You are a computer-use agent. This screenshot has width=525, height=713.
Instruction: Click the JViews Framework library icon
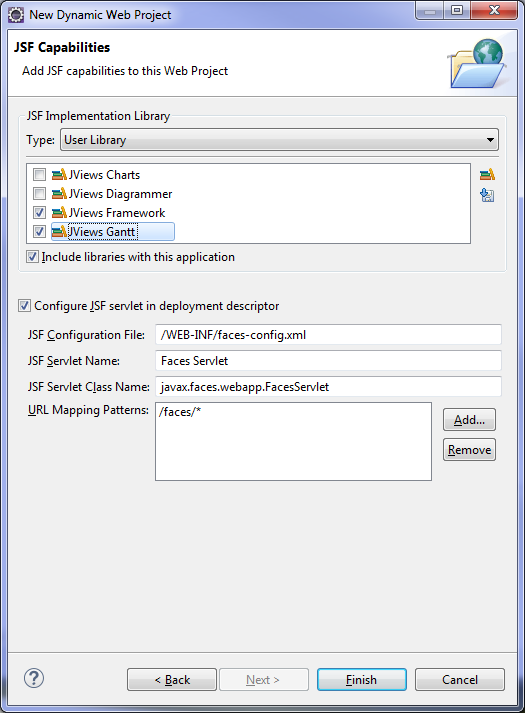[x=59, y=213]
